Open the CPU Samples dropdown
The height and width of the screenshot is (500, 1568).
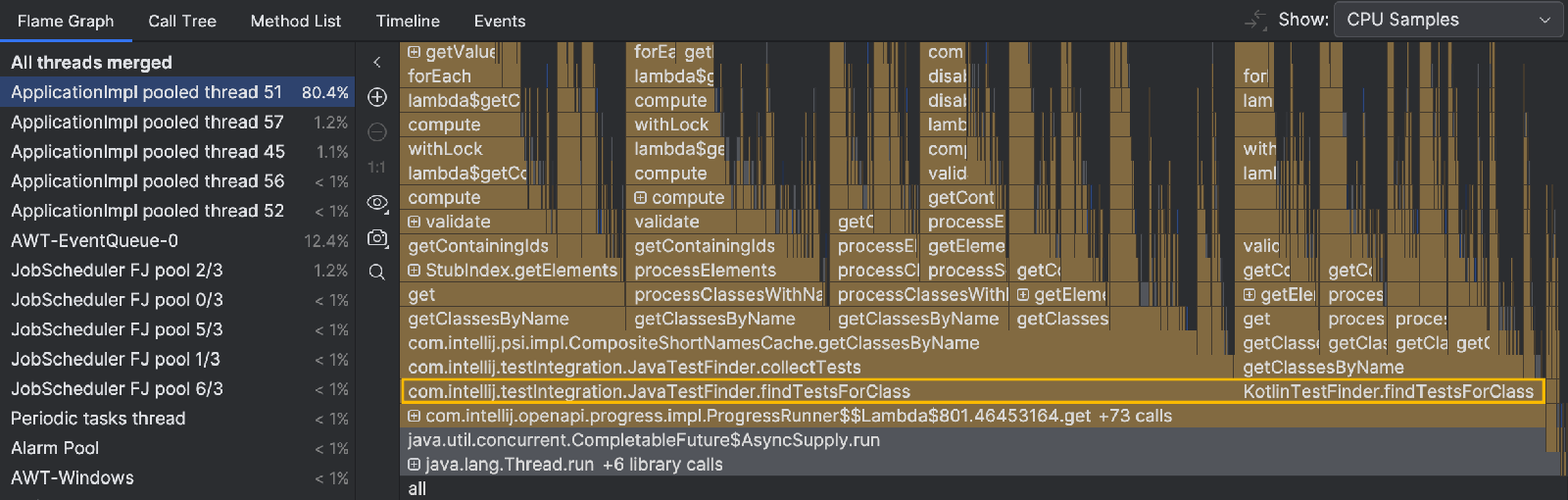pos(1448,20)
